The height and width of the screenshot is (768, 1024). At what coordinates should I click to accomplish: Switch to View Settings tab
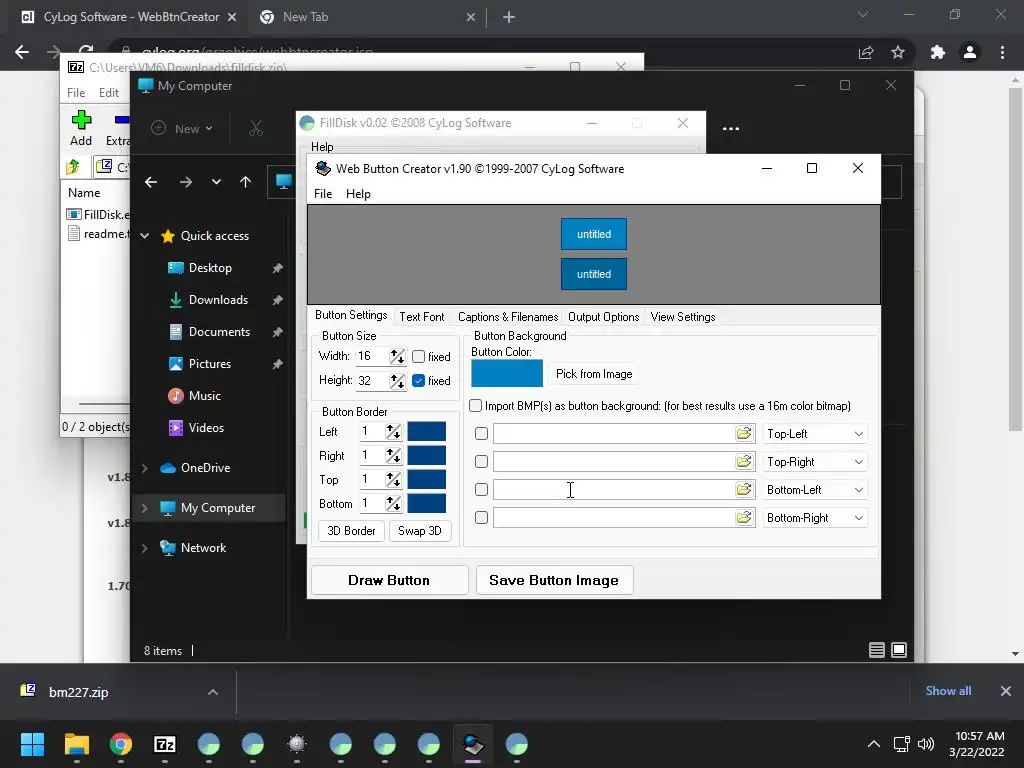click(683, 317)
